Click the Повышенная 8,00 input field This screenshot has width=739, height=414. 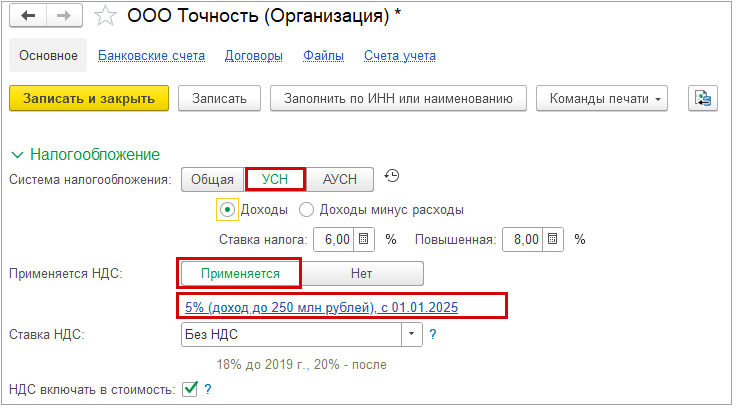523,239
